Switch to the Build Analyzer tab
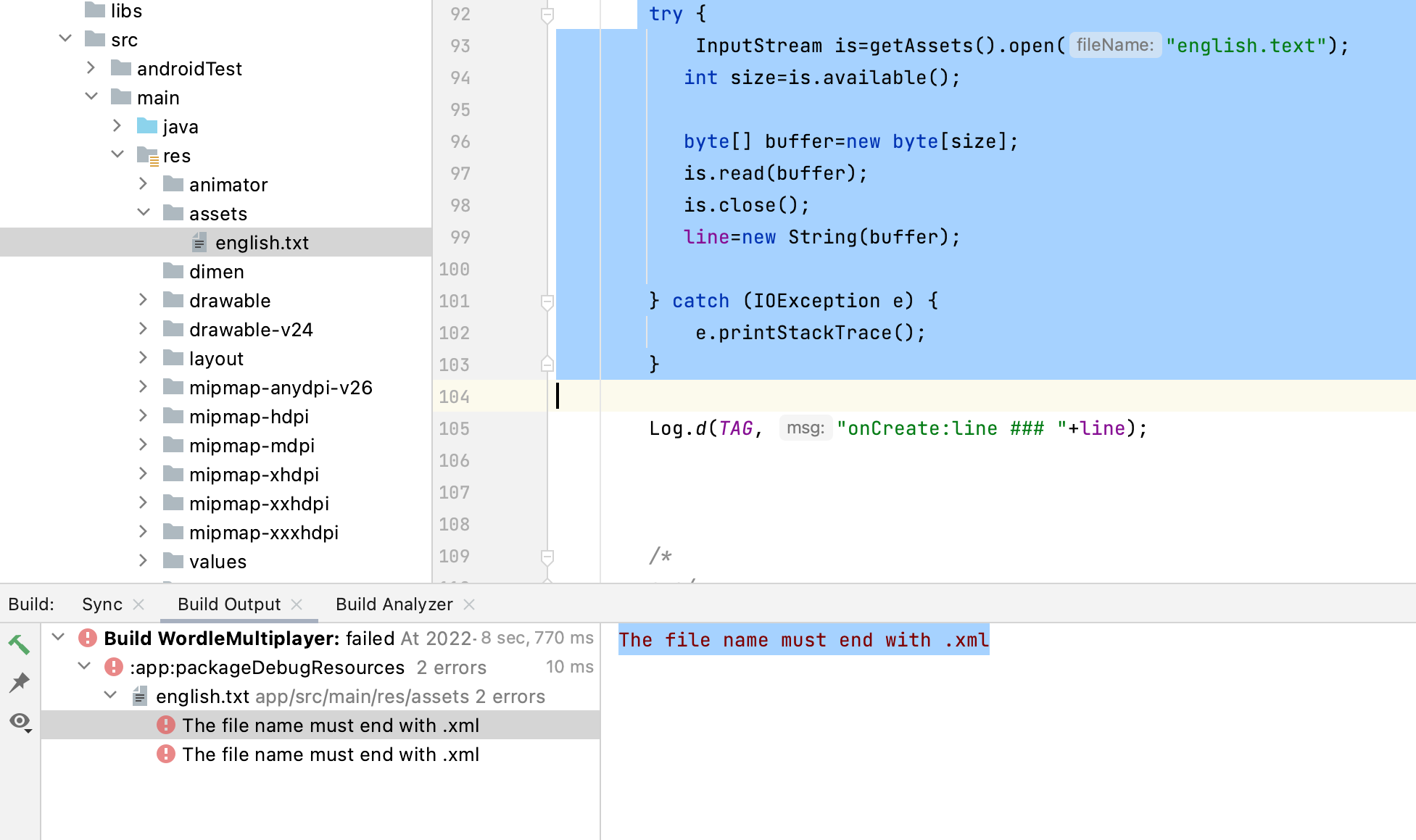Viewport: 1416px width, 840px height. [394, 604]
